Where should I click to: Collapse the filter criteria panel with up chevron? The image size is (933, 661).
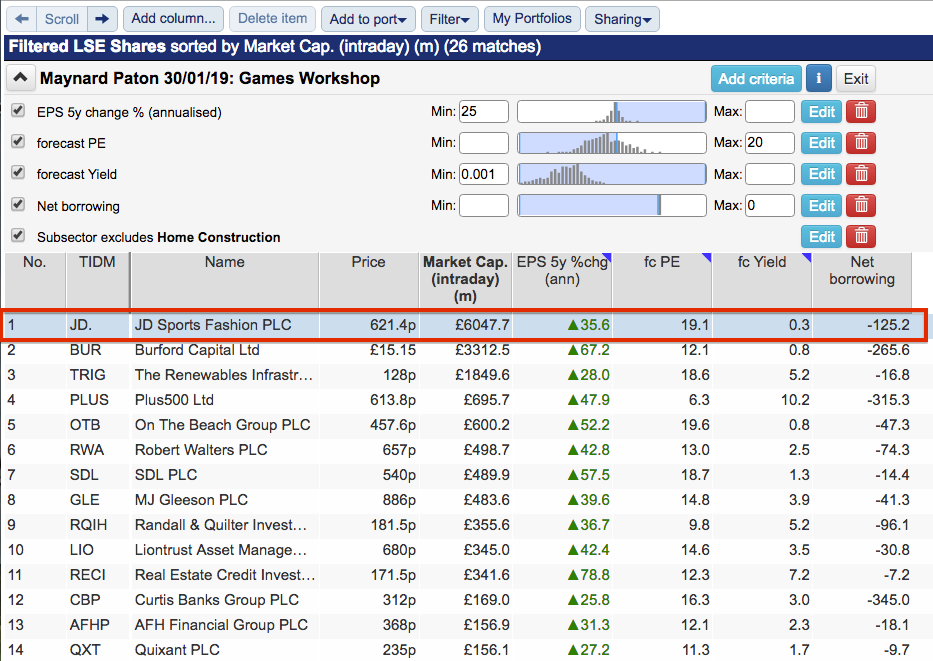[20, 78]
